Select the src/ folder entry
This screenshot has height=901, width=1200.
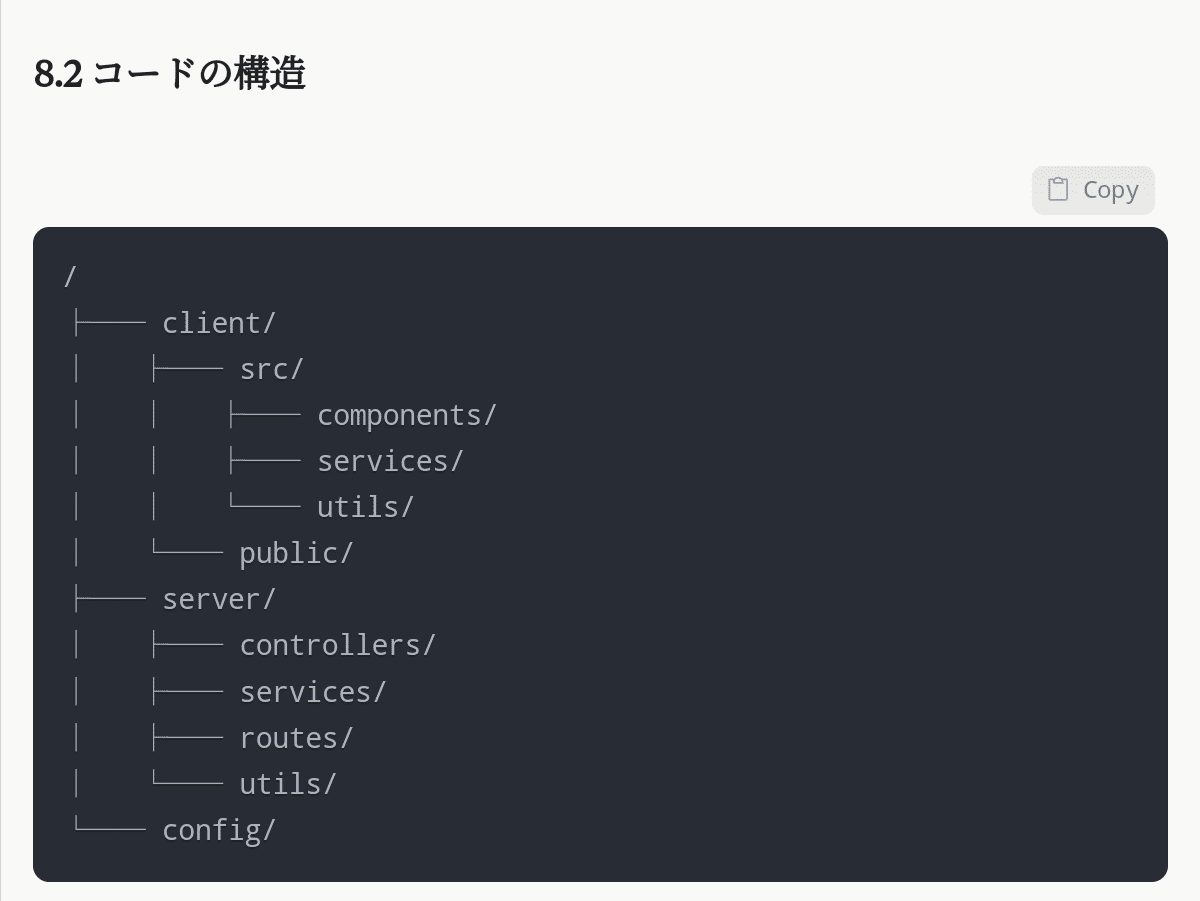click(271, 369)
